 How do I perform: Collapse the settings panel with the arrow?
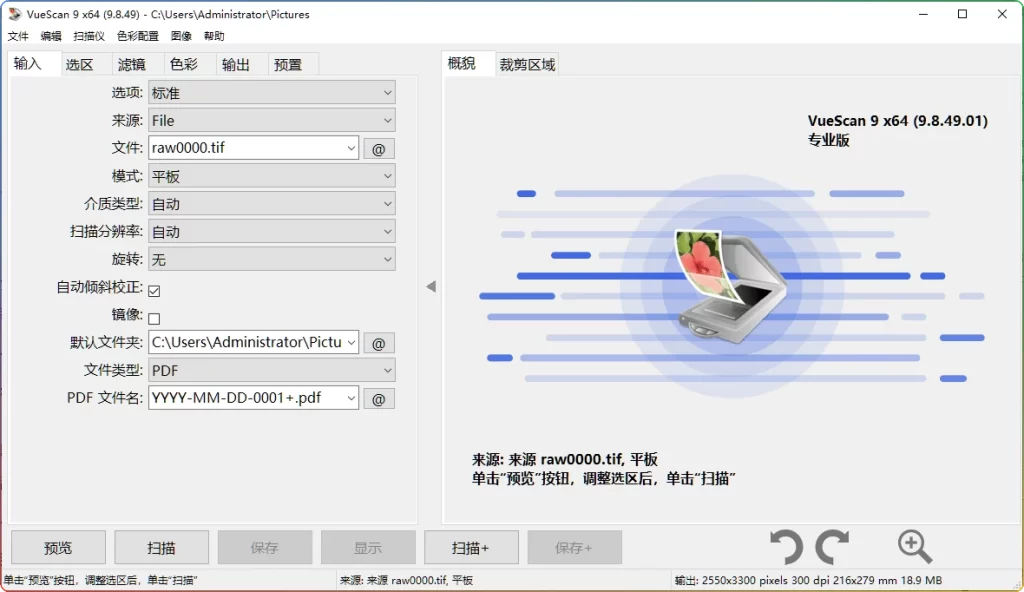(430, 286)
